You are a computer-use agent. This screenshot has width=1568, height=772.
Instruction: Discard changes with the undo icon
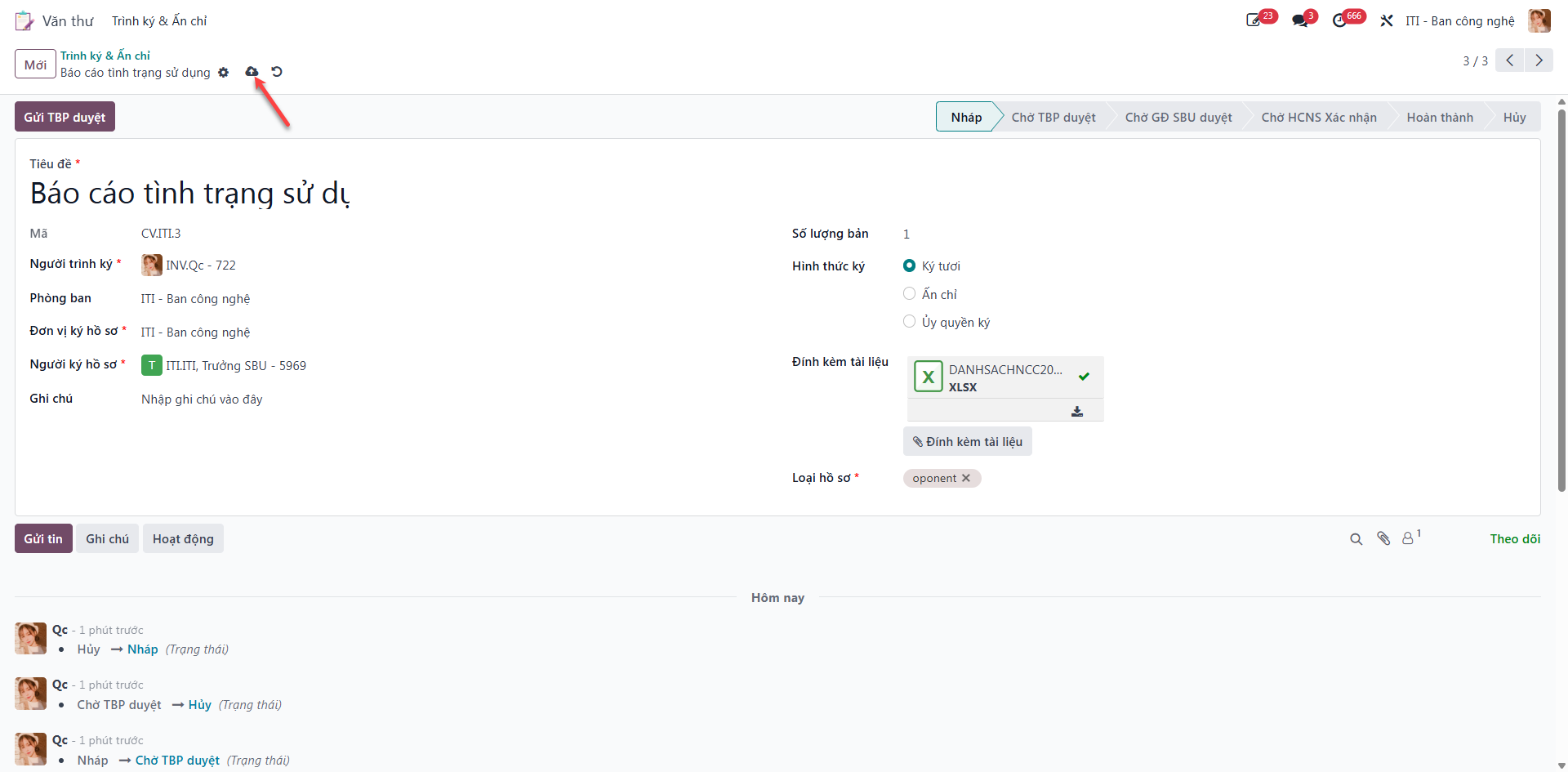tap(277, 72)
